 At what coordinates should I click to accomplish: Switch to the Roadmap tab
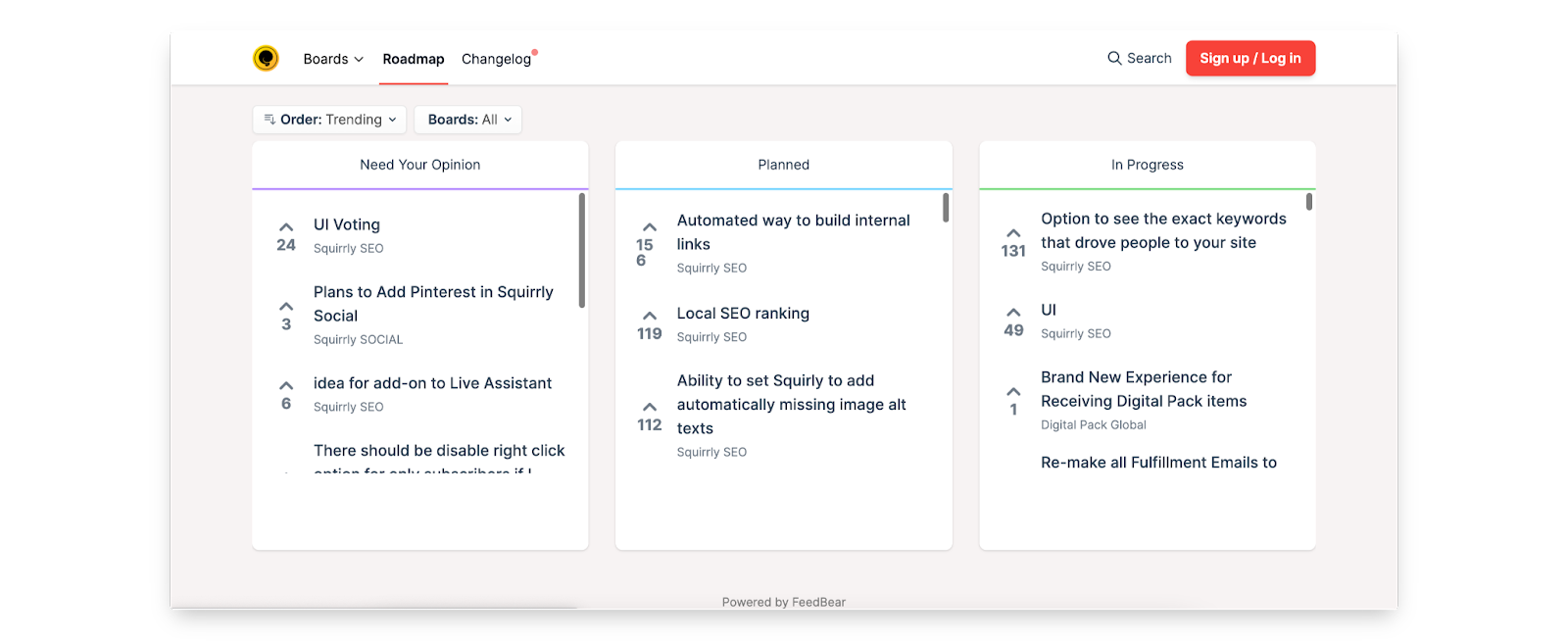[414, 59]
